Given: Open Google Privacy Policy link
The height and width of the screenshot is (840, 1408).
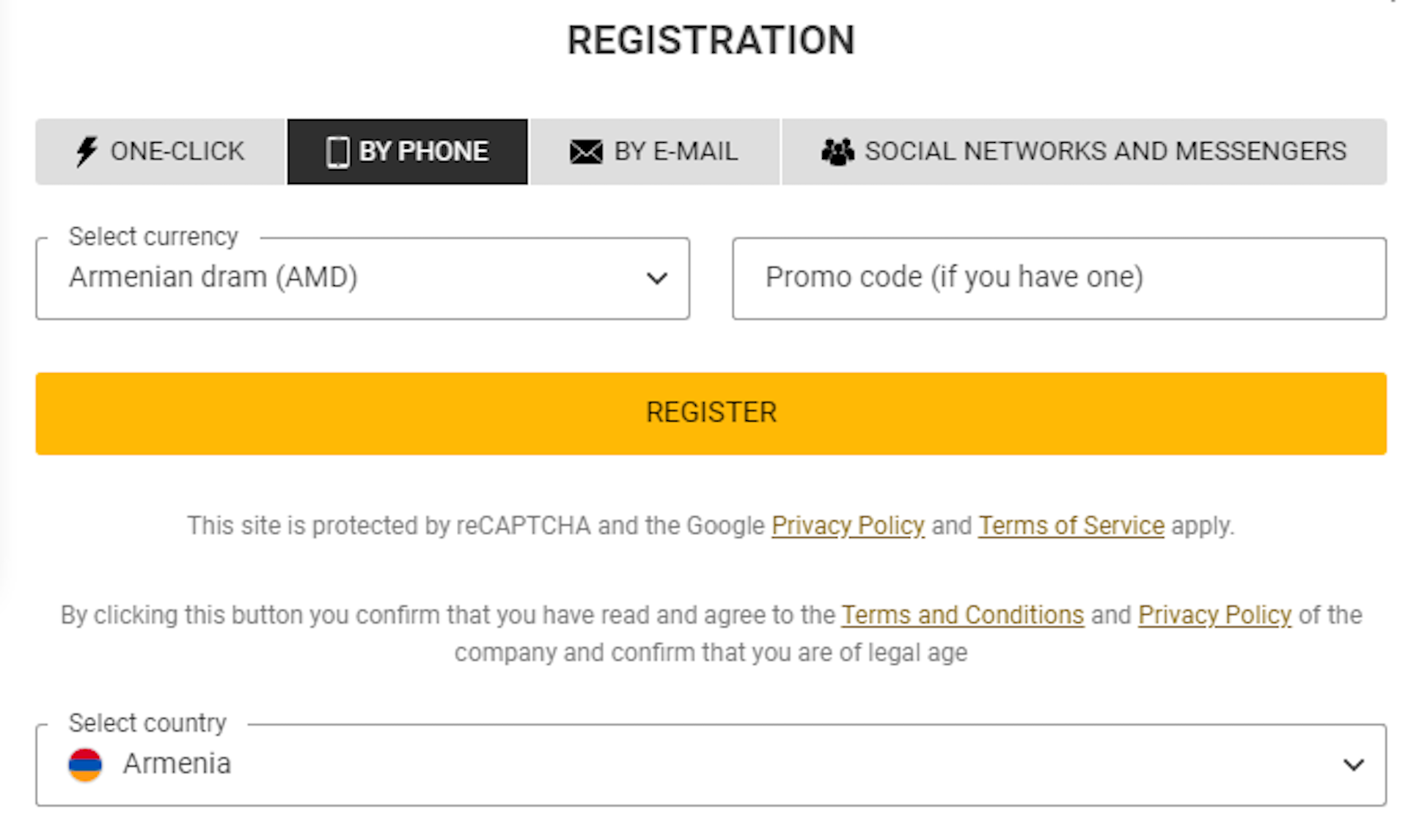Looking at the screenshot, I should coord(848,526).
